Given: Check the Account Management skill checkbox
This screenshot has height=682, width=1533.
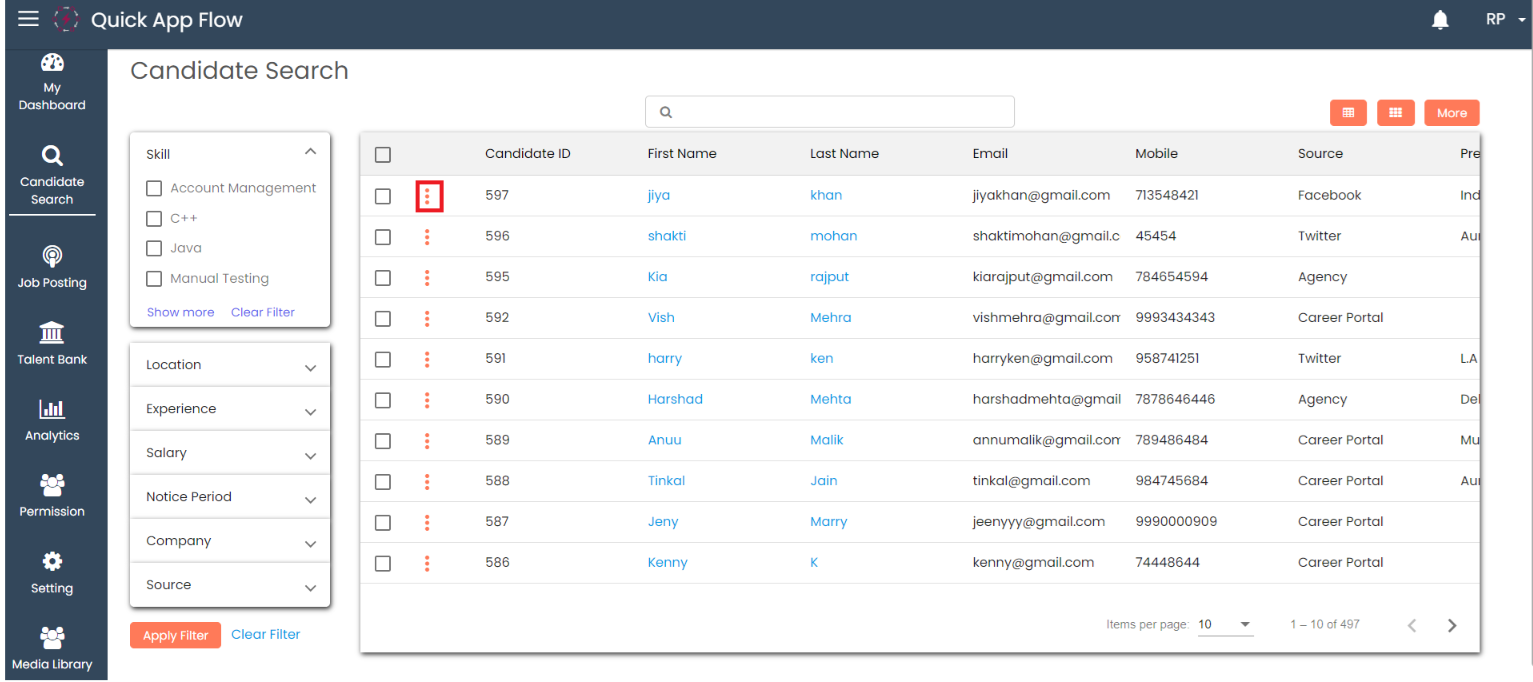Looking at the screenshot, I should (x=154, y=188).
